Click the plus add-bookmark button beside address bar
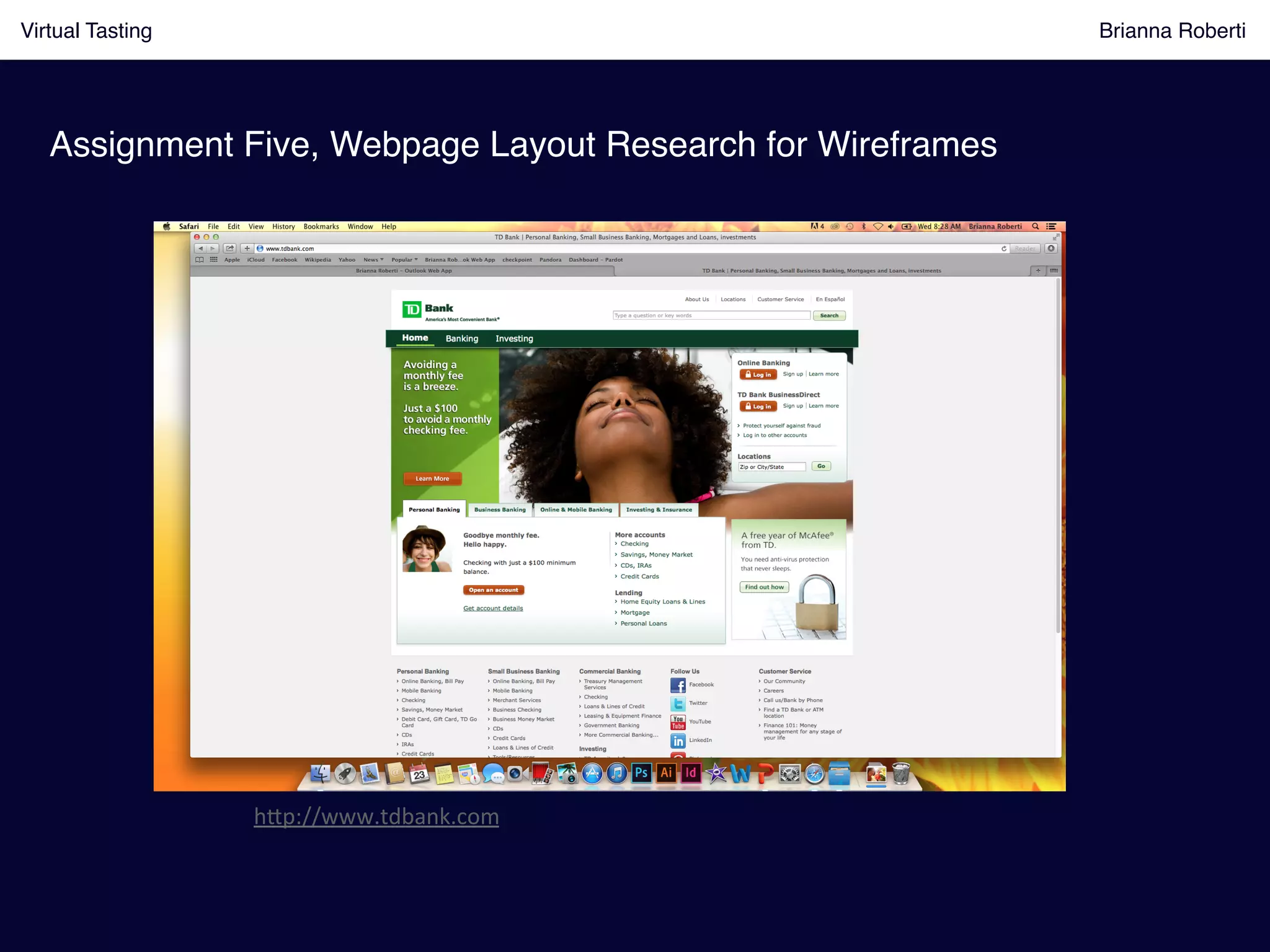Screen dimensions: 1270x952 click(247, 249)
